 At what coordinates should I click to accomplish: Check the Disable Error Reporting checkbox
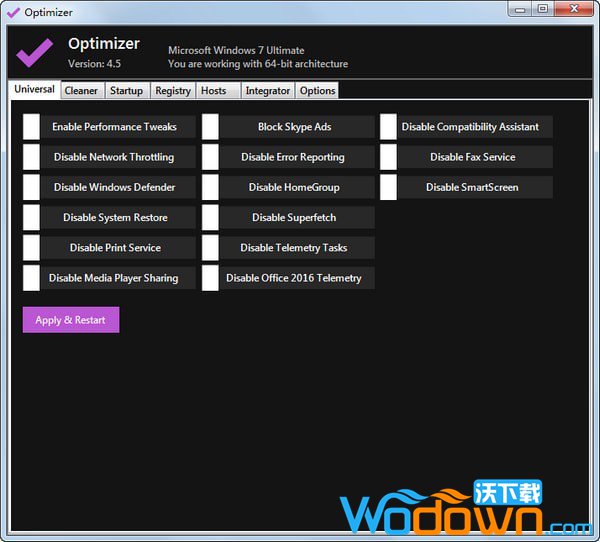click(x=210, y=157)
